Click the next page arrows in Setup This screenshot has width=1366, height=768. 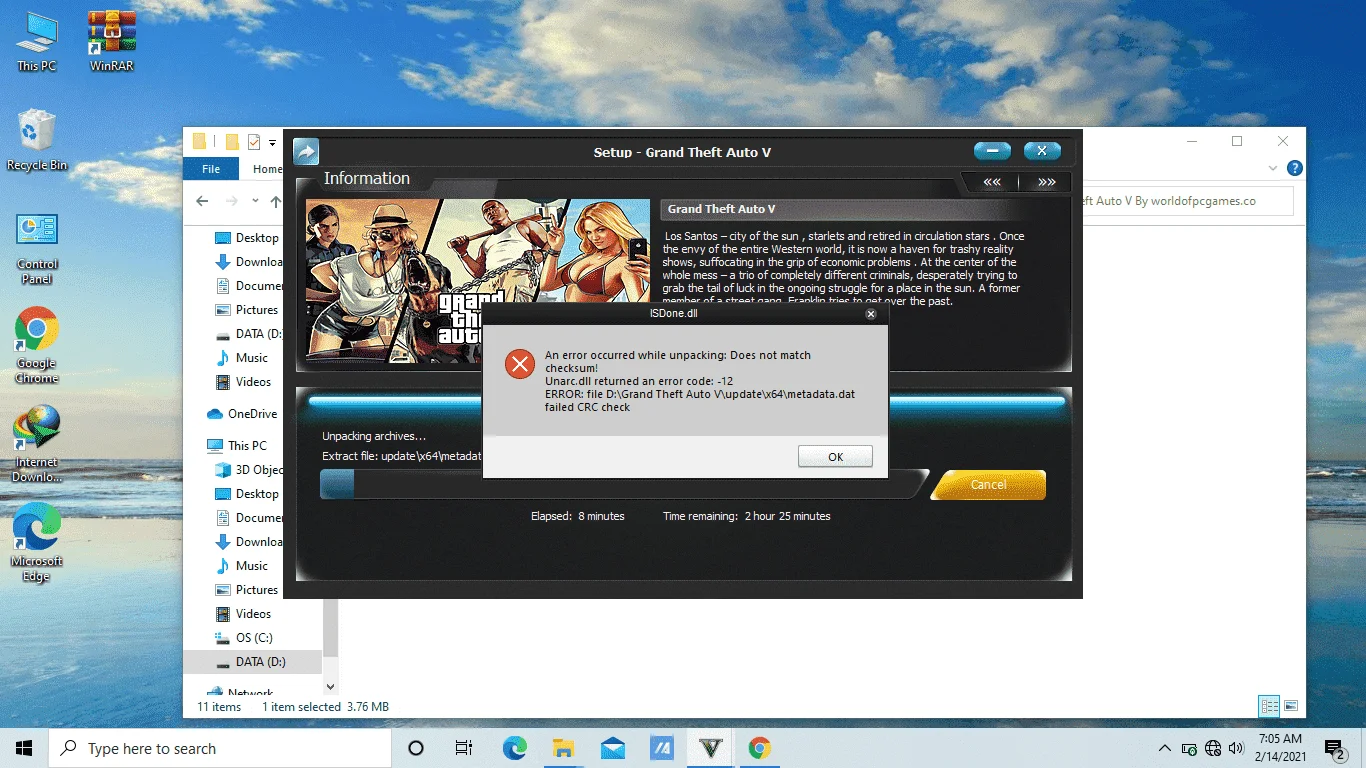click(x=1046, y=182)
